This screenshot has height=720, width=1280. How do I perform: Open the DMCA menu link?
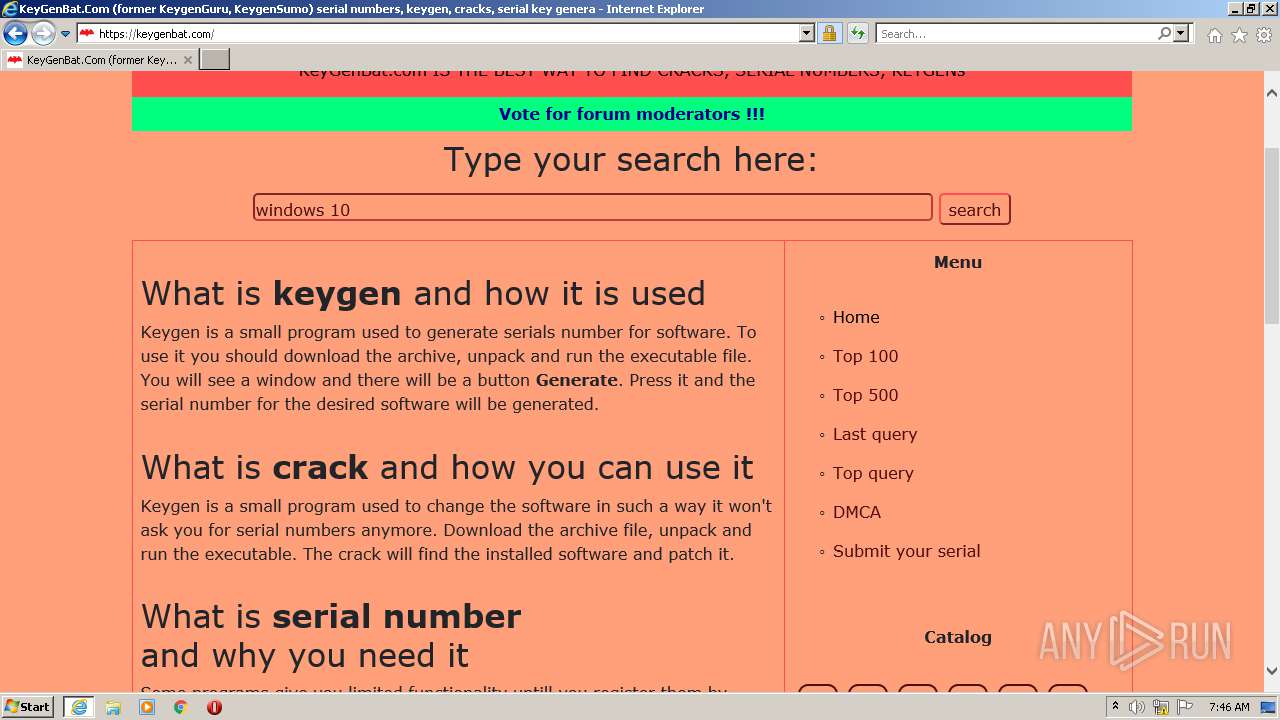click(857, 512)
